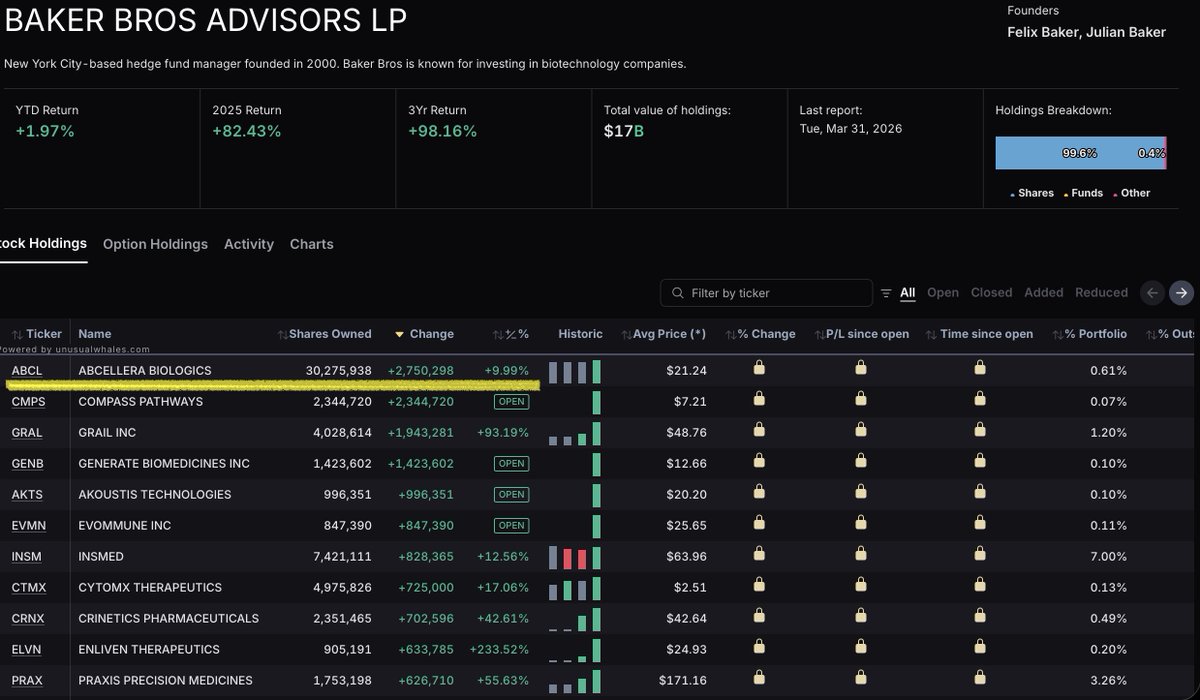This screenshot has height=700, width=1200.
Task: Open the INSM ticker link
Action: point(27,556)
